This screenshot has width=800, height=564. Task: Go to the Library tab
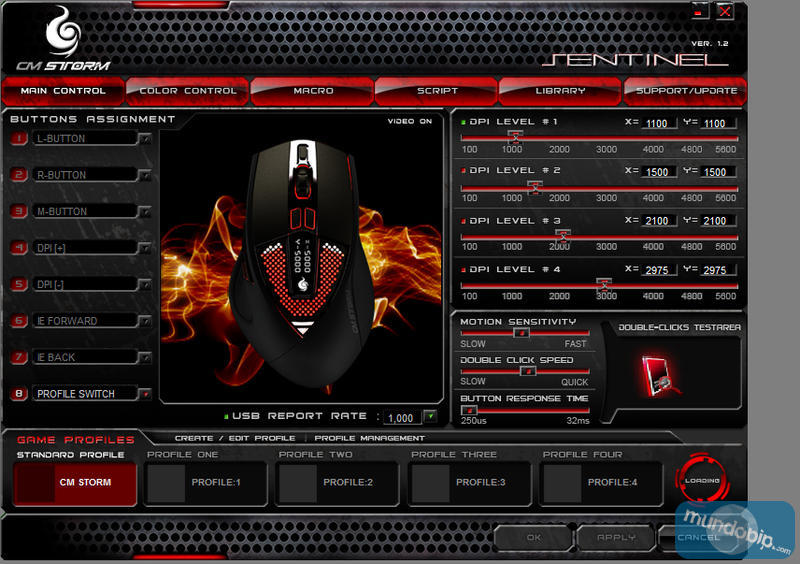pyautogui.click(x=560, y=91)
